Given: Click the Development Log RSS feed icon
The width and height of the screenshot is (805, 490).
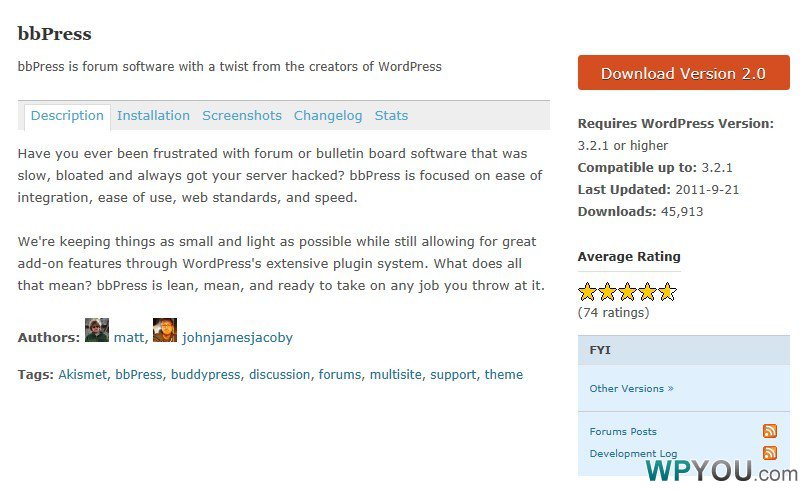Looking at the screenshot, I should (770, 453).
